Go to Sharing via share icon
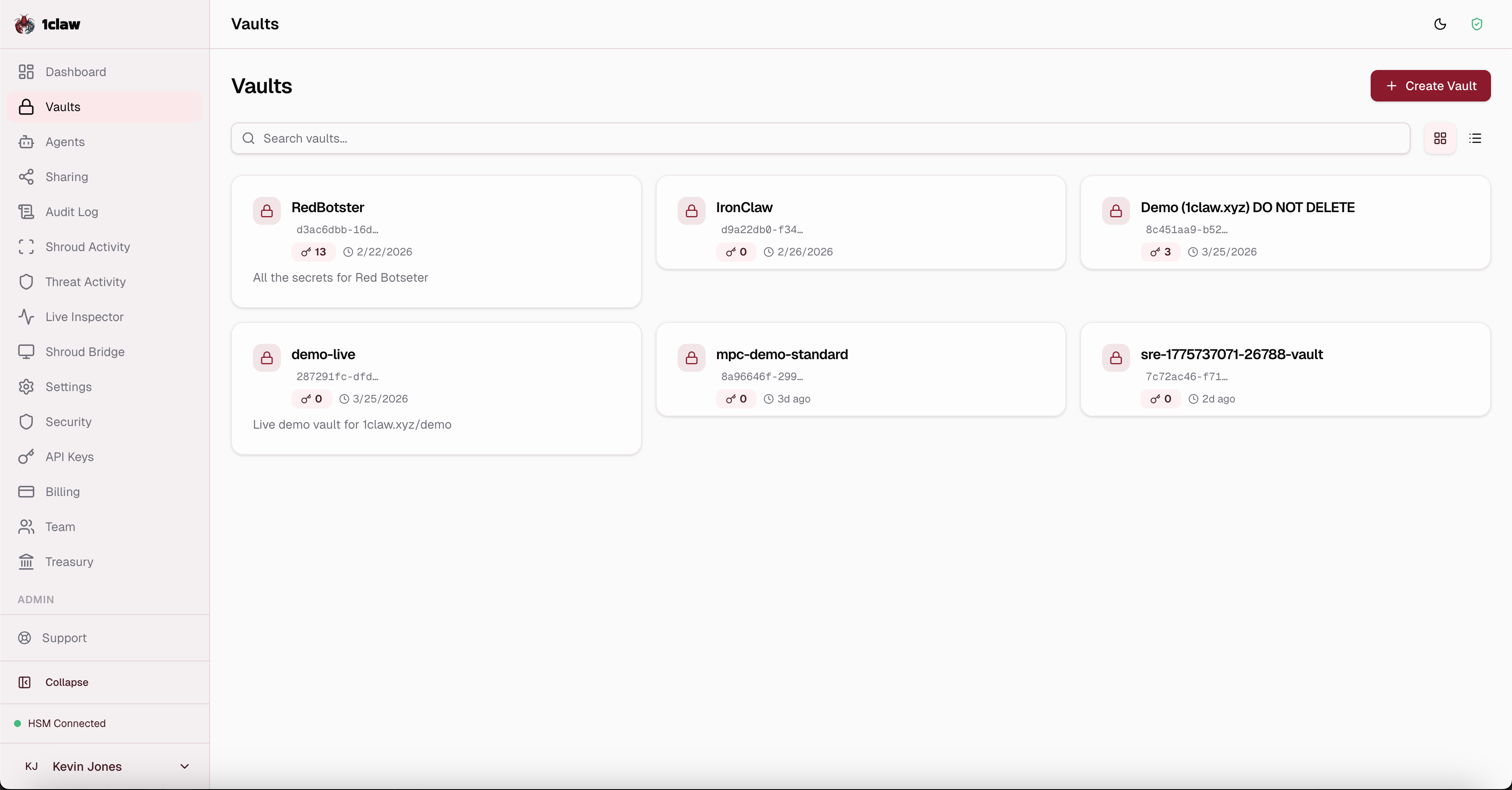This screenshot has width=1512, height=790. click(x=26, y=177)
